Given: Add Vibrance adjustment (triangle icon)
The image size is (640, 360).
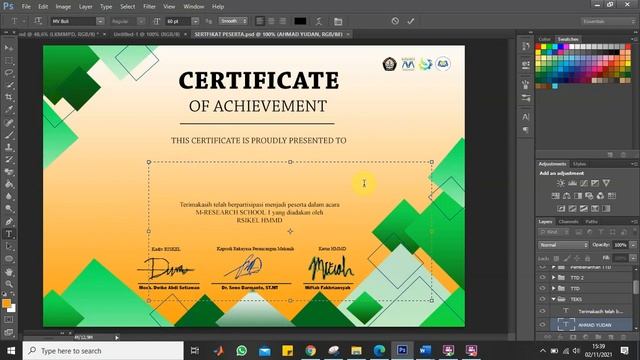Looking at the screenshot, I should (606, 183).
